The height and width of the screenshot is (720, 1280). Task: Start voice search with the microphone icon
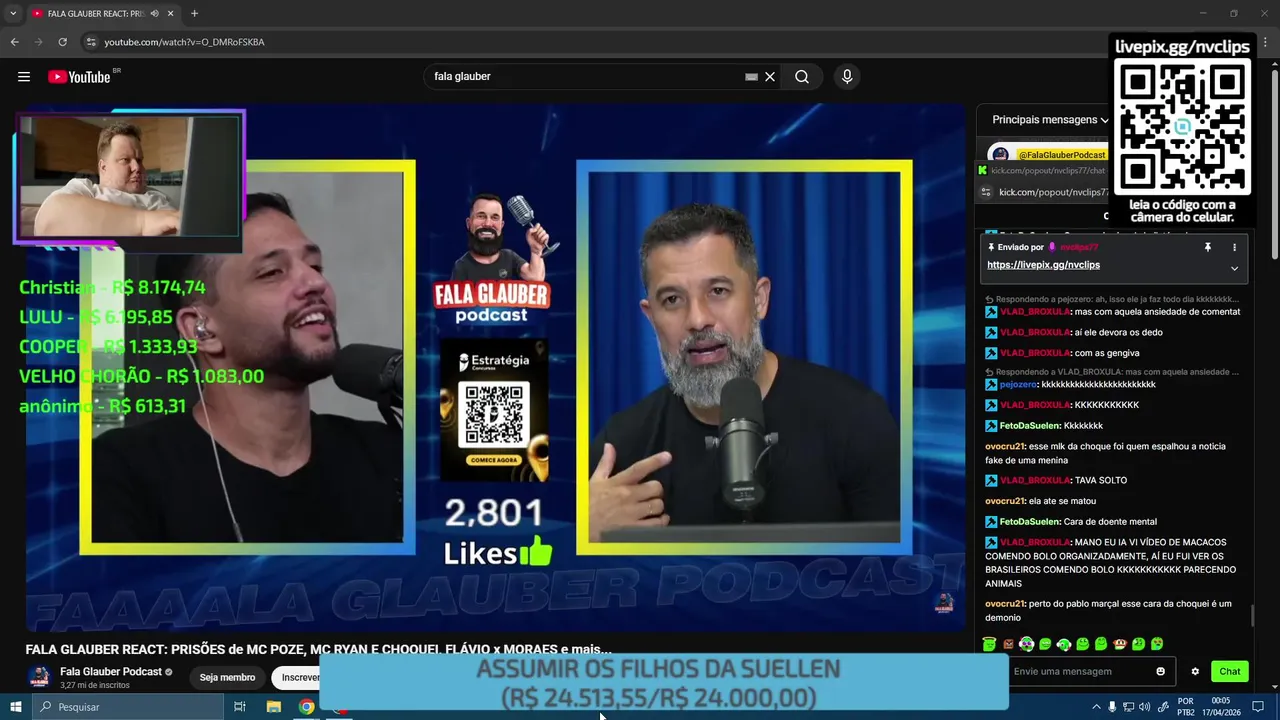point(847,77)
